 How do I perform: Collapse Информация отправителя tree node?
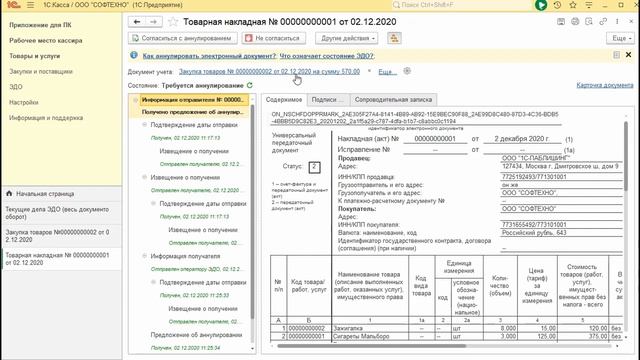tap(136, 100)
